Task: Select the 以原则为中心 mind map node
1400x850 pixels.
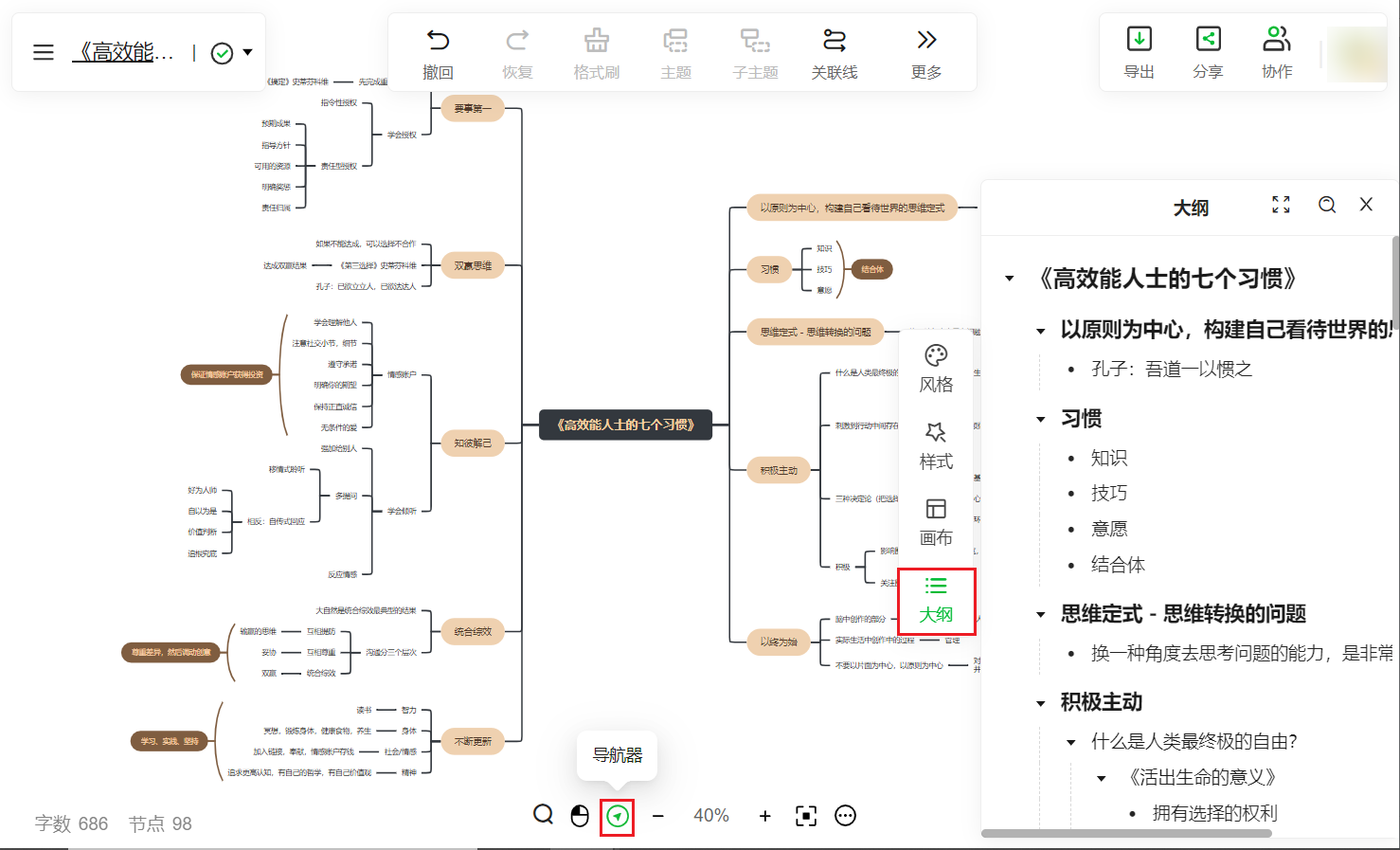Action: click(853, 208)
